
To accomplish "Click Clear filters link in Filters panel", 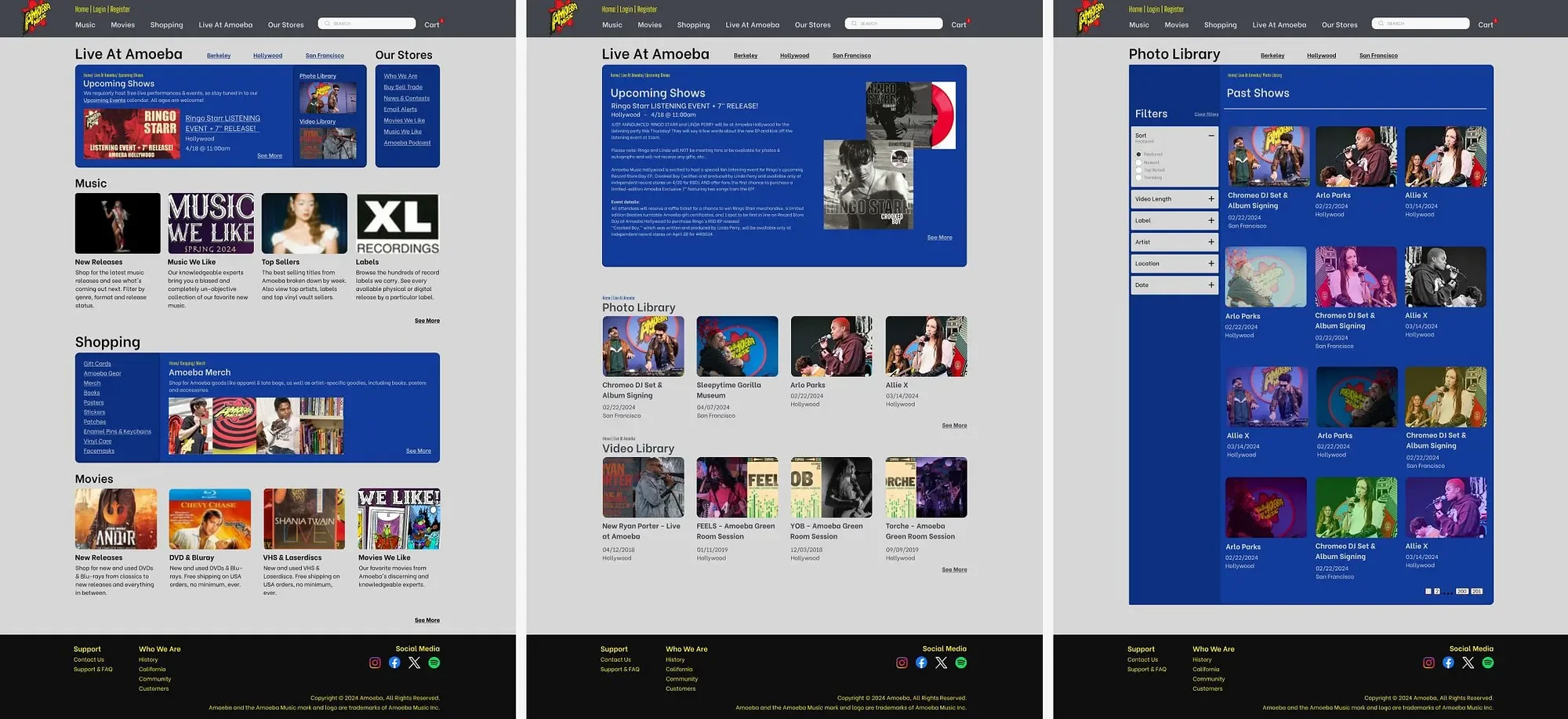I will pos(1207,114).
